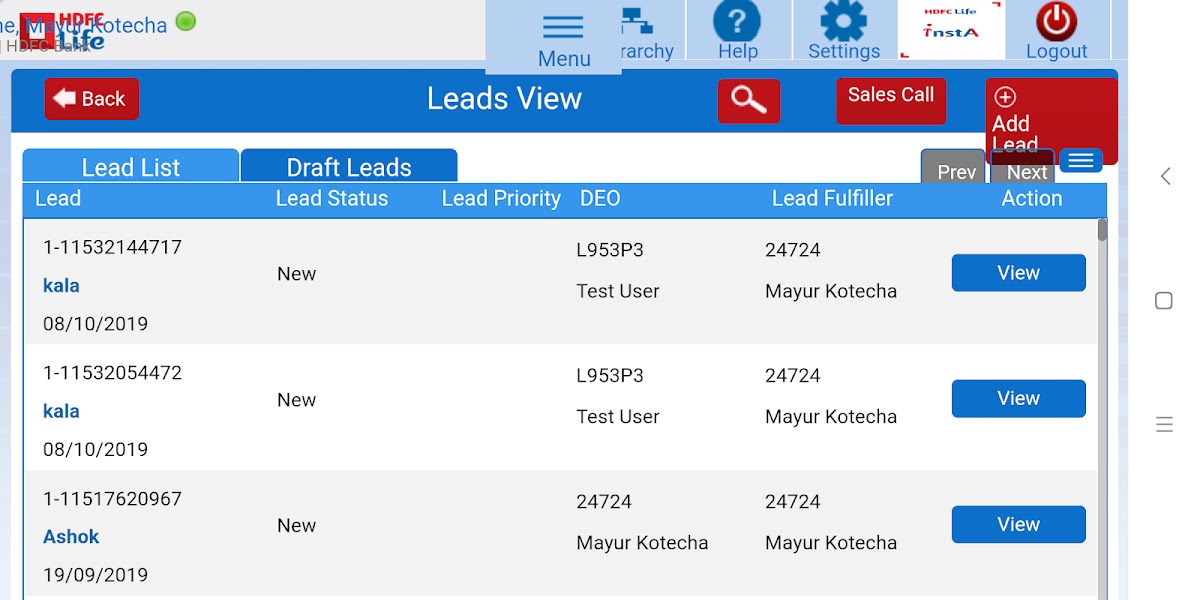The width and height of the screenshot is (1200, 600).
Task: Open the Ashok lead name link
Action: point(71,537)
